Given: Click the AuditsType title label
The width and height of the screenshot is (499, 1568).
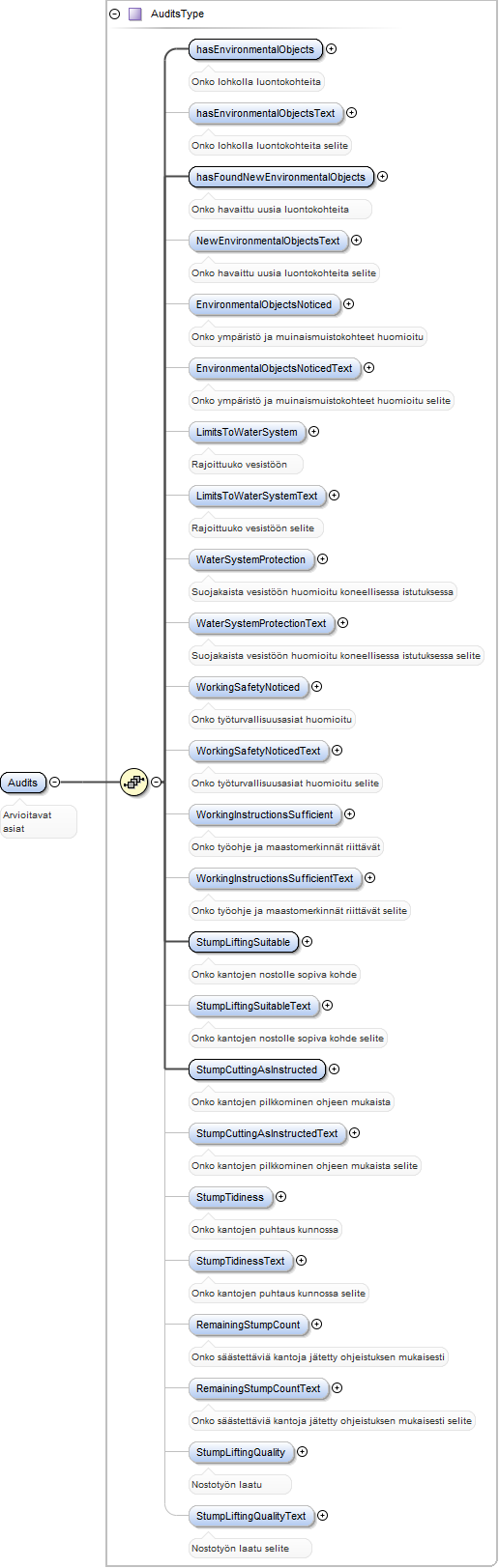Looking at the screenshot, I should click(x=177, y=14).
